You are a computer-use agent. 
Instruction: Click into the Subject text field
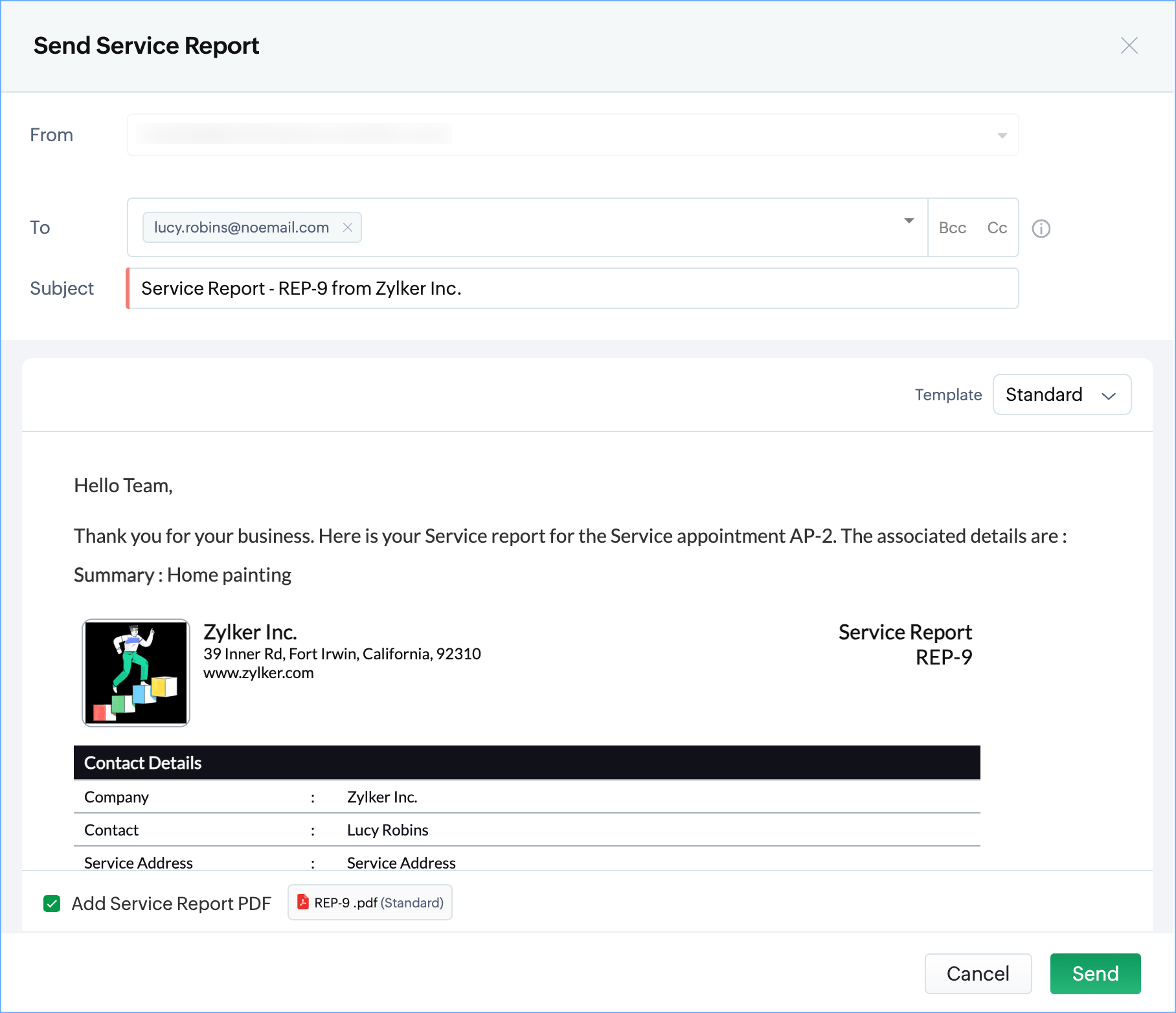tap(572, 288)
